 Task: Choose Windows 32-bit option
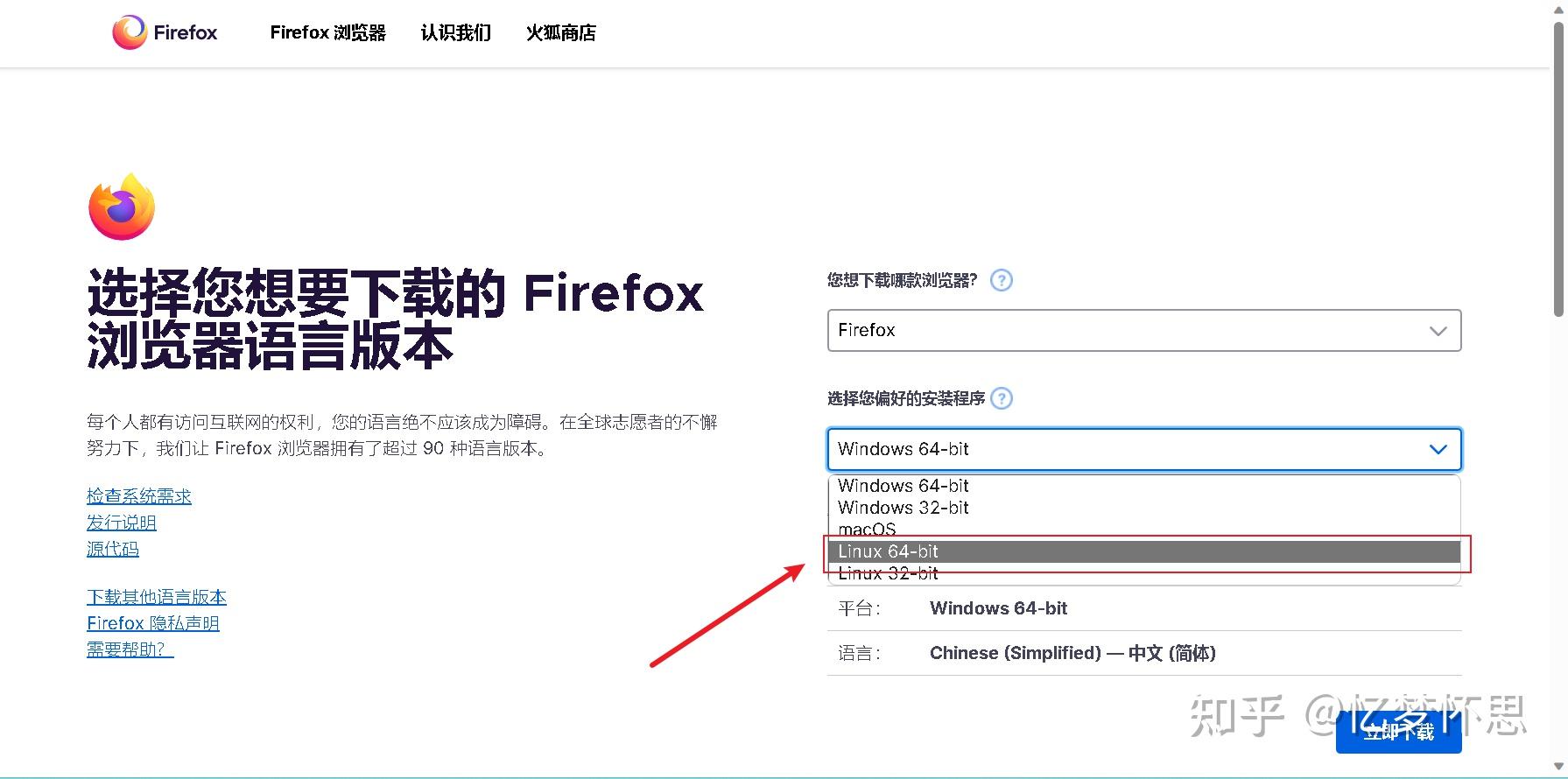click(1144, 508)
